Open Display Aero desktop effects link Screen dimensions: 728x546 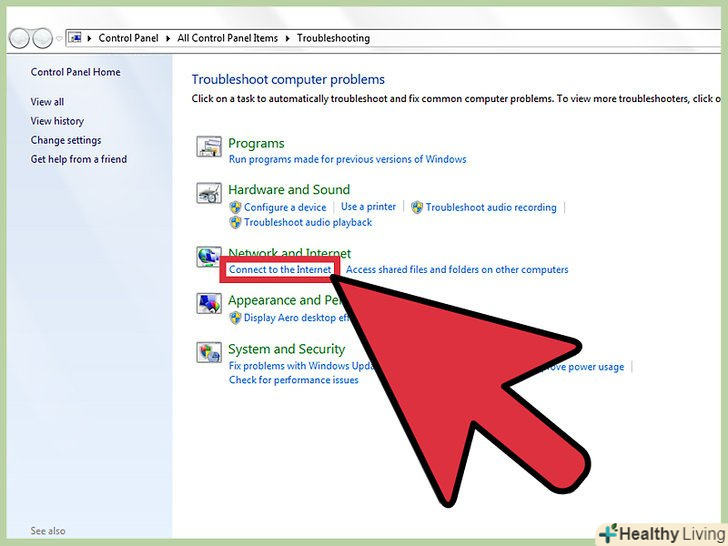coord(297,318)
